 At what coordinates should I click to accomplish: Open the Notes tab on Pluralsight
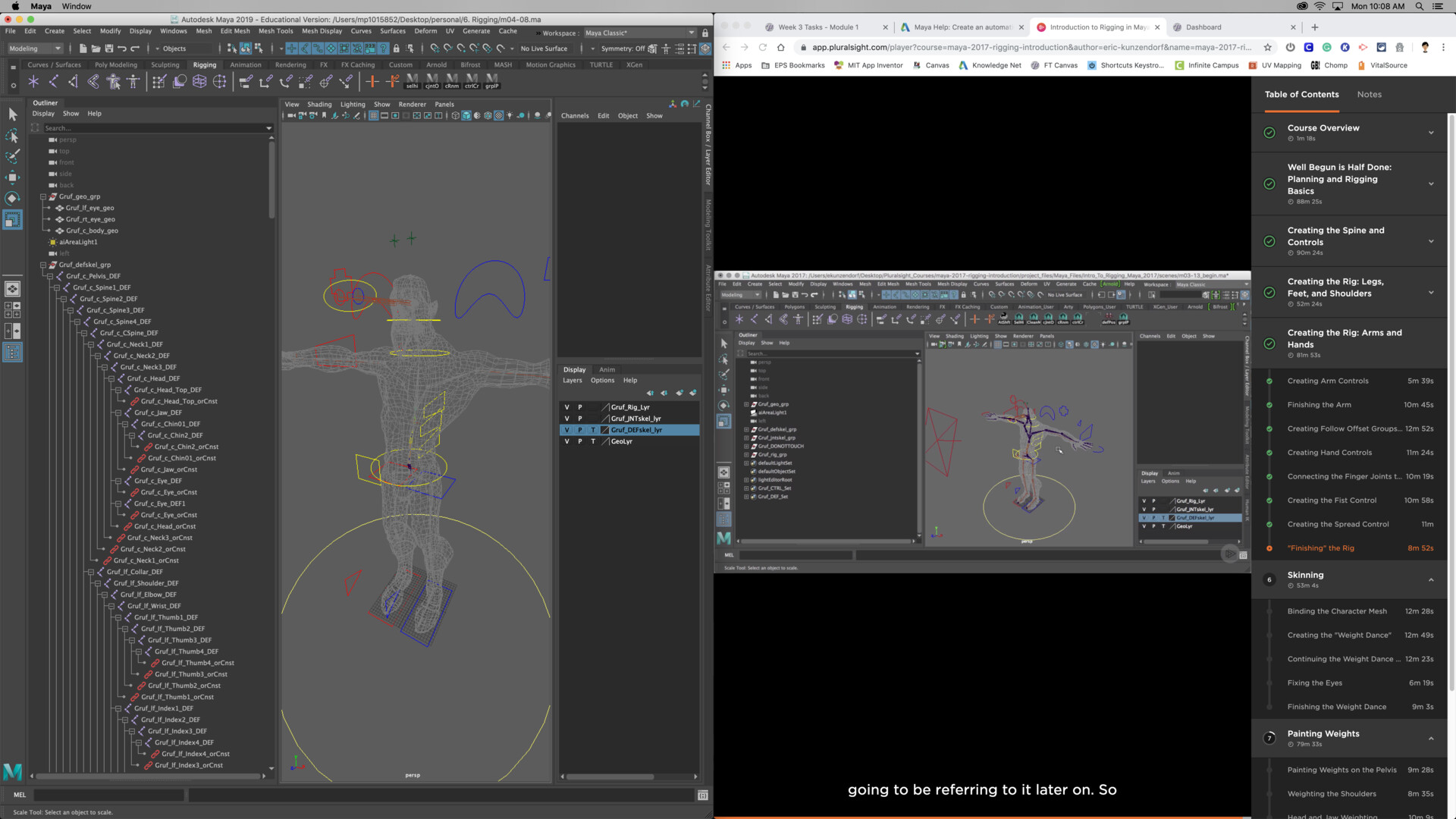1369,94
